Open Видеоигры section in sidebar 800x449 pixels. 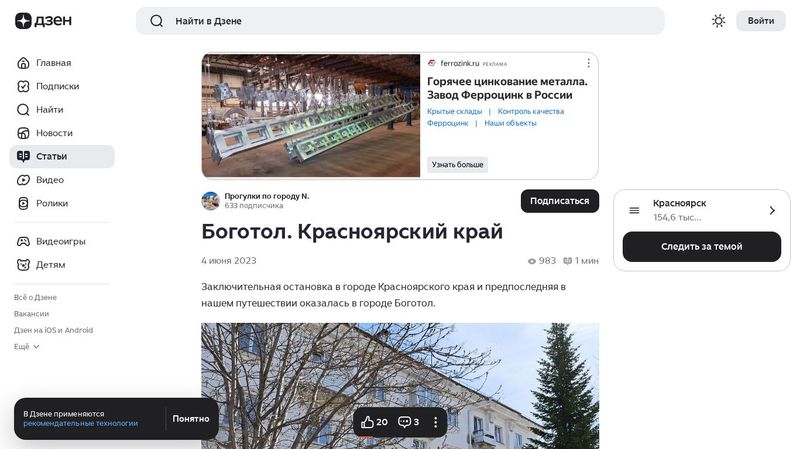click(62, 241)
